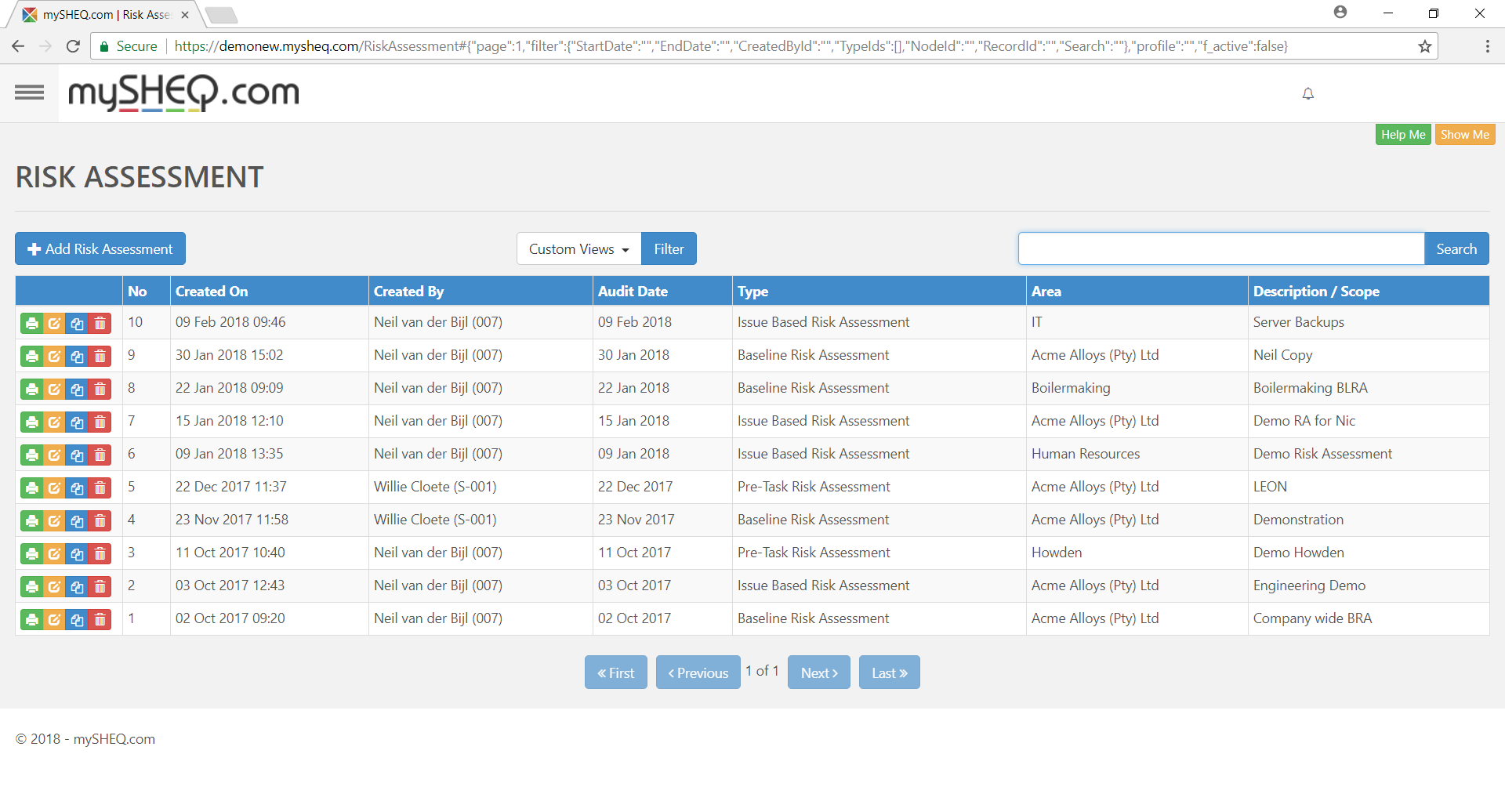Bookmark the page with the star icon
Screen dimensions: 1505x812
(x=1424, y=46)
